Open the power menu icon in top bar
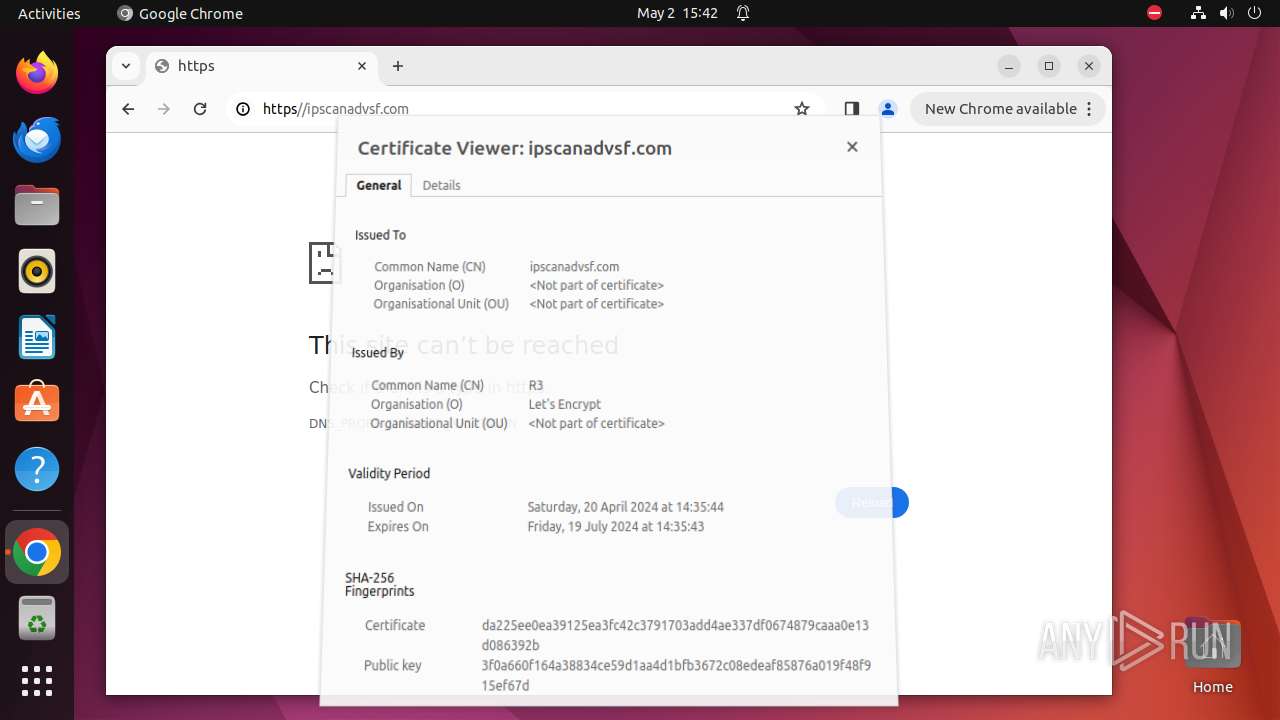 pos(1254,13)
